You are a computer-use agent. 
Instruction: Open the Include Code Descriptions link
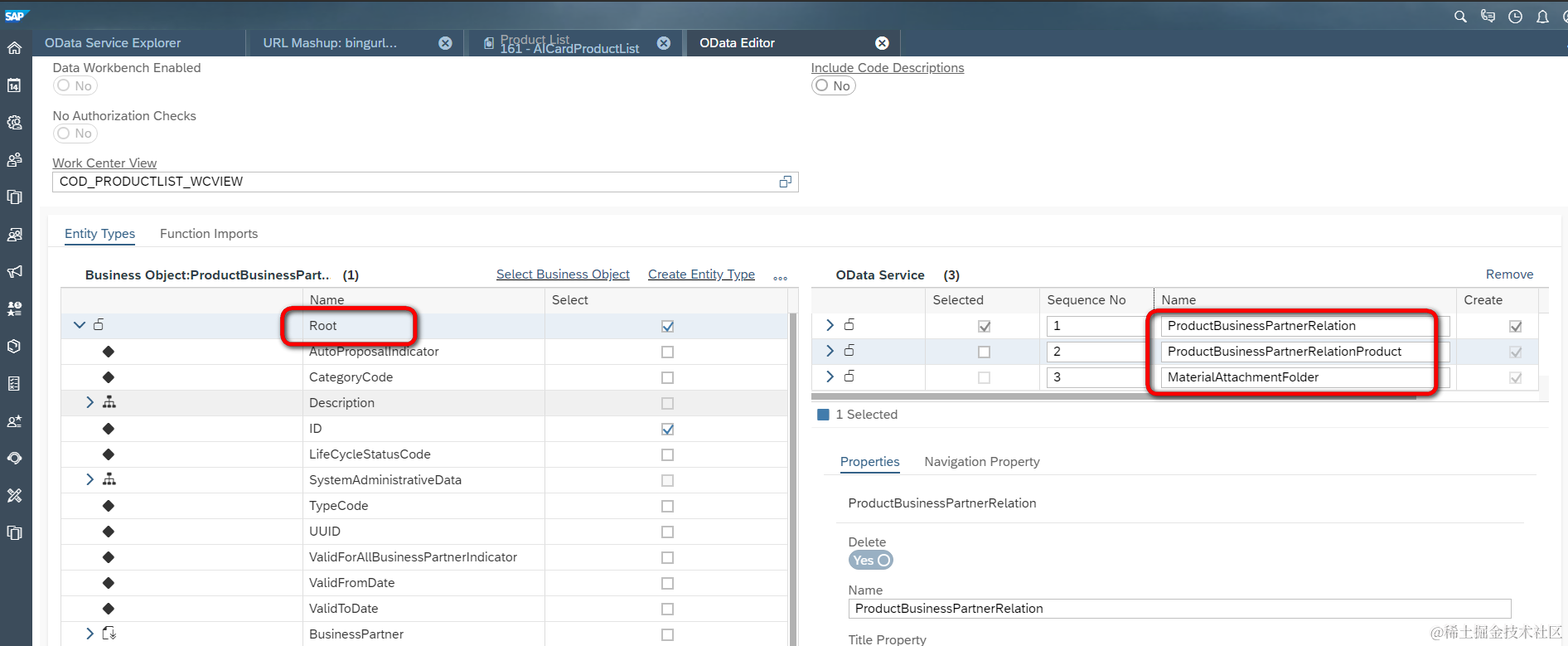point(888,68)
